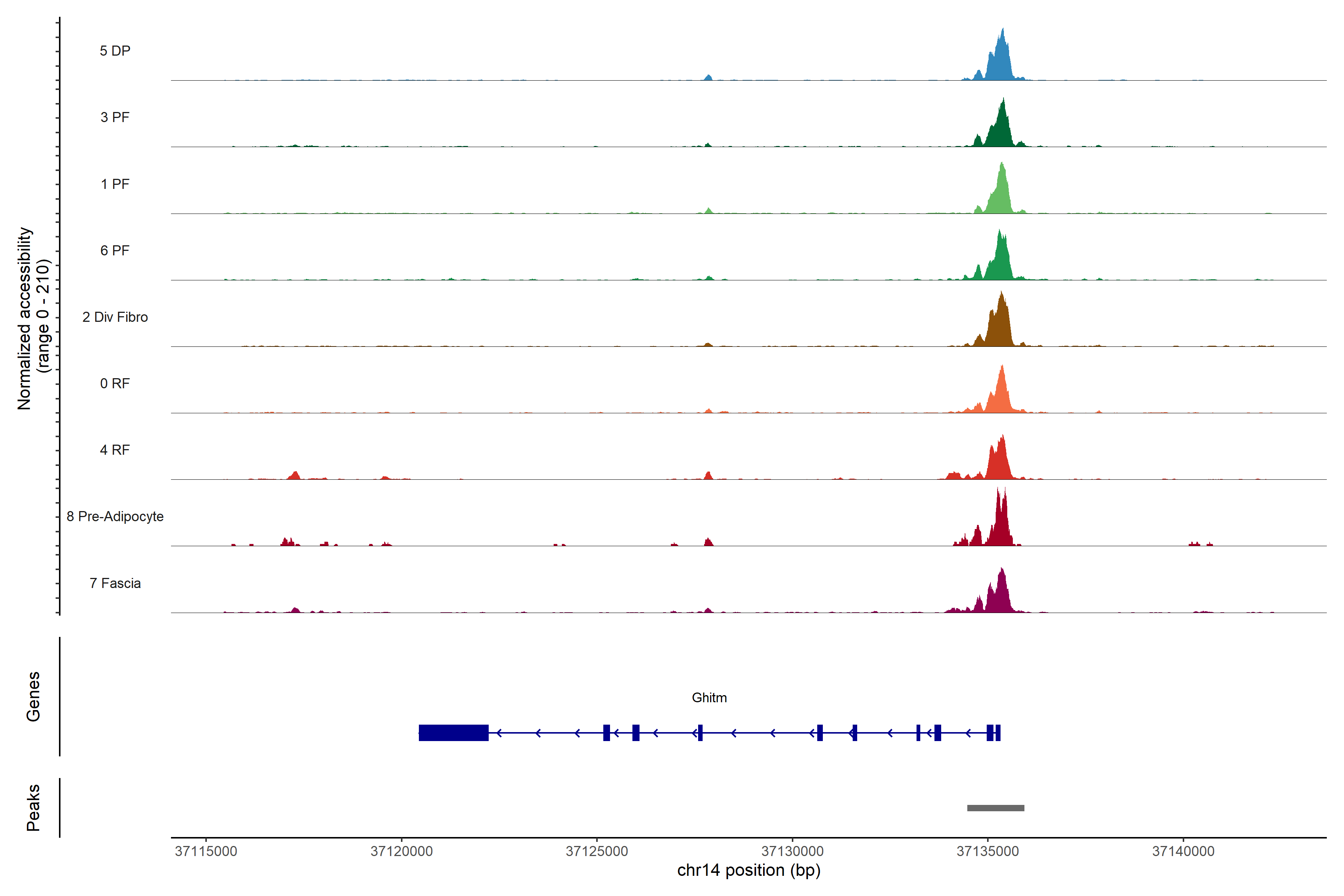The image size is (1344, 896).
Task: Click the Ghitm gene name label
Action: (x=709, y=698)
